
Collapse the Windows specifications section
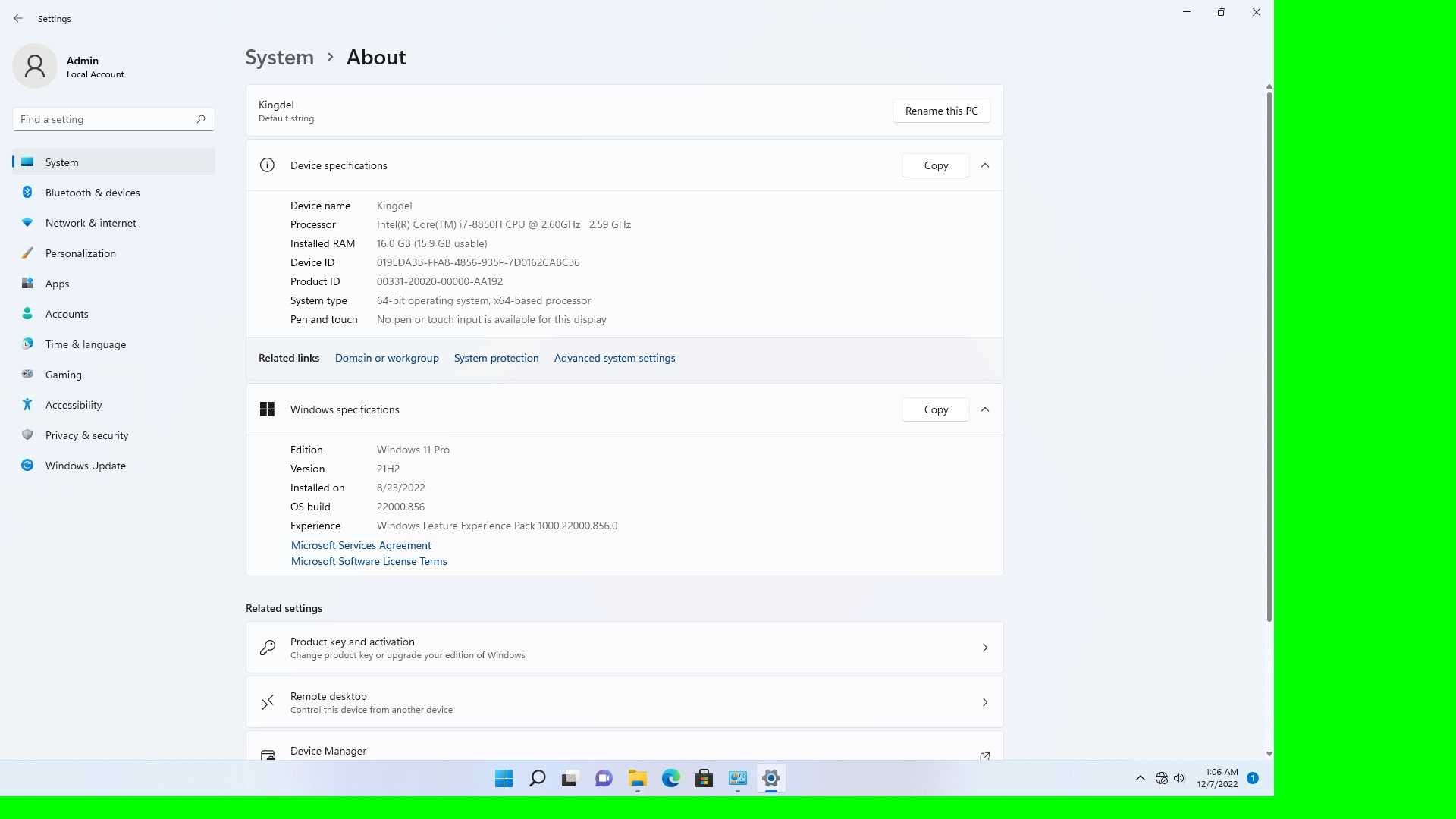point(985,409)
